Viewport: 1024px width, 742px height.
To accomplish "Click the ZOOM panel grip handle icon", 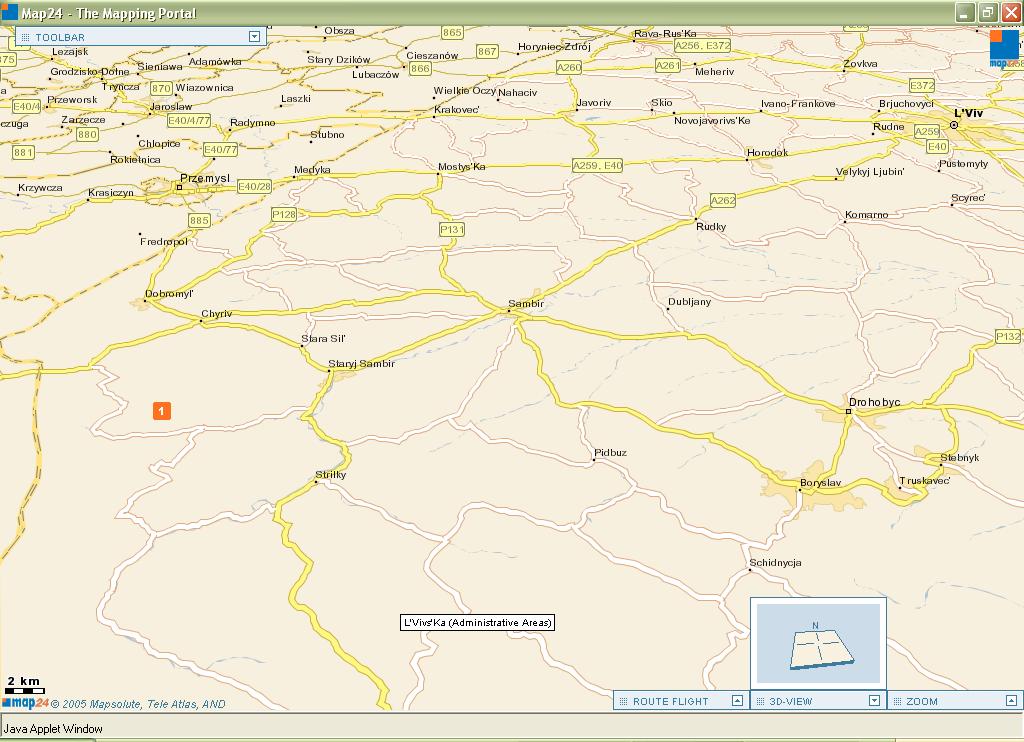I will pos(896,701).
